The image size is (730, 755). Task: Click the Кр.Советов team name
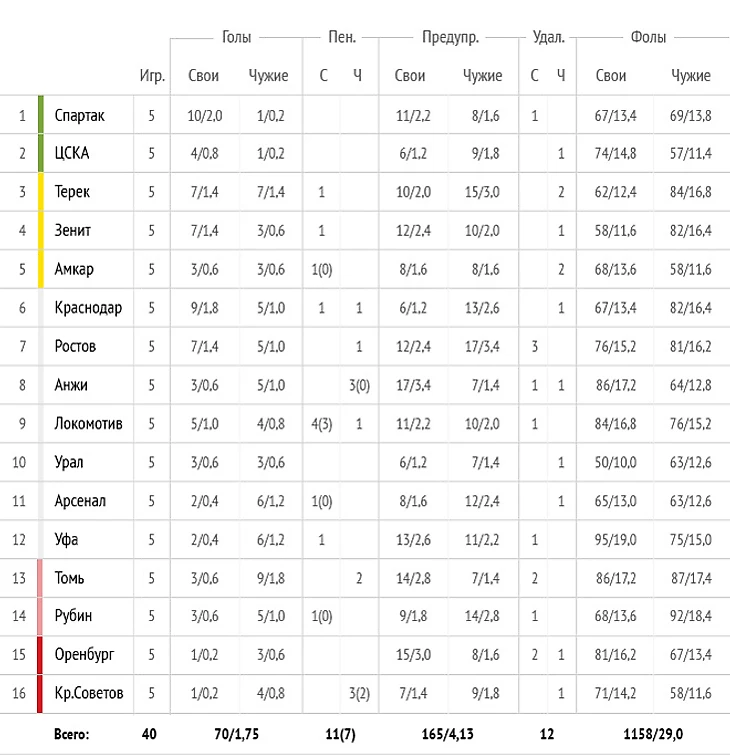(x=89, y=693)
